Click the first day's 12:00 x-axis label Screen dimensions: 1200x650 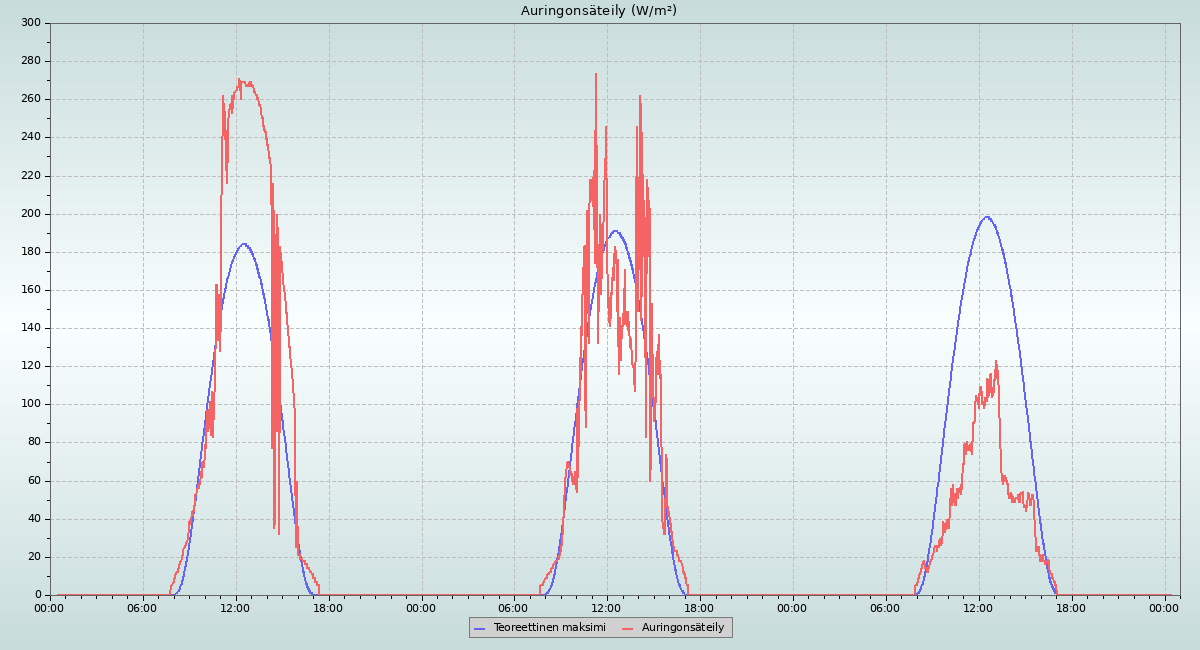pyautogui.click(x=236, y=608)
